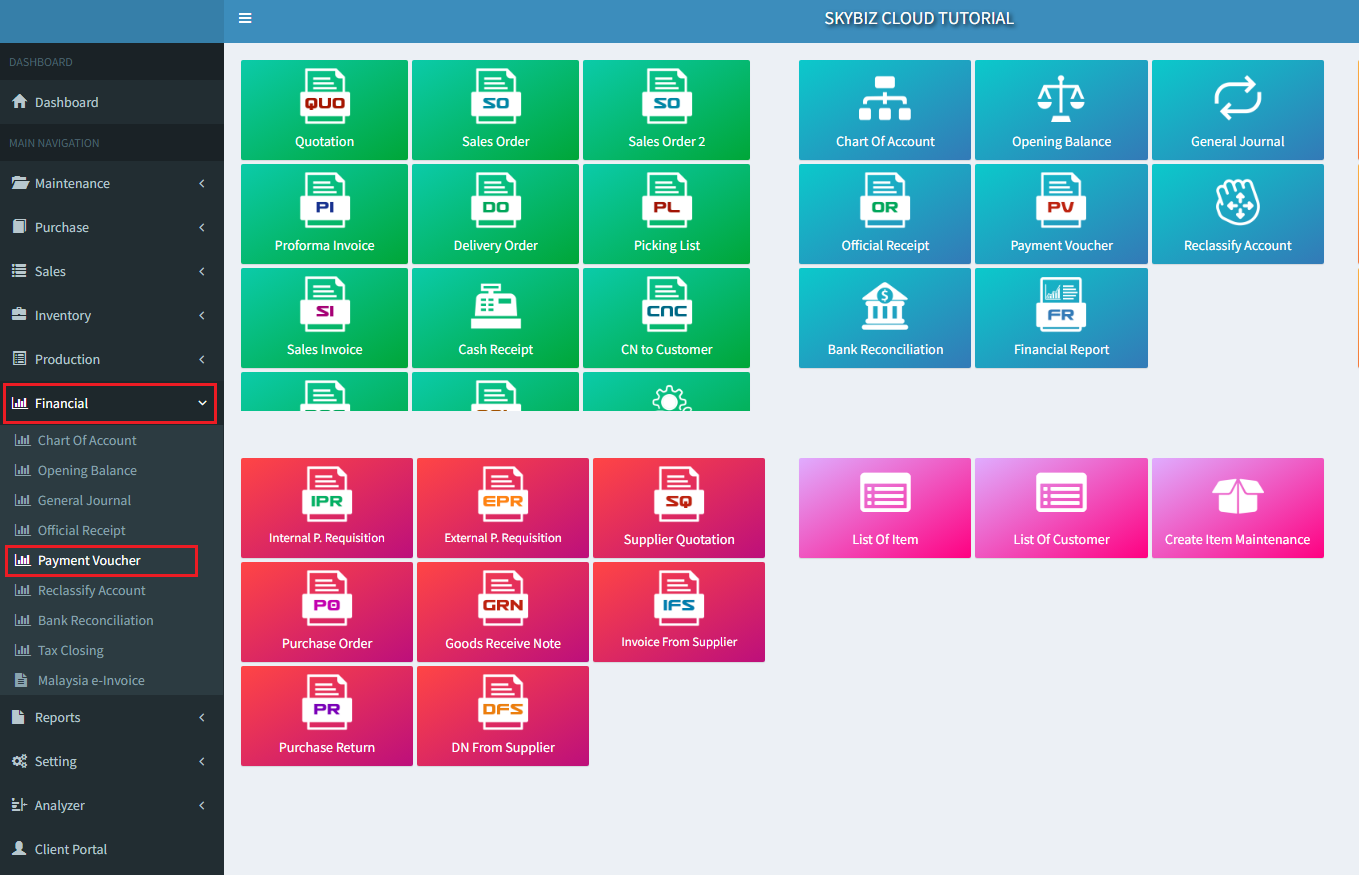Expand the Purchase sidebar menu
The width and height of the screenshot is (1359, 875).
[x=110, y=228]
